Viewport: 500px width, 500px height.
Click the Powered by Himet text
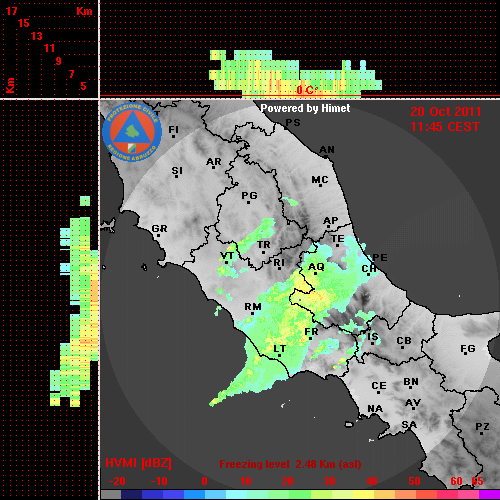305,108
